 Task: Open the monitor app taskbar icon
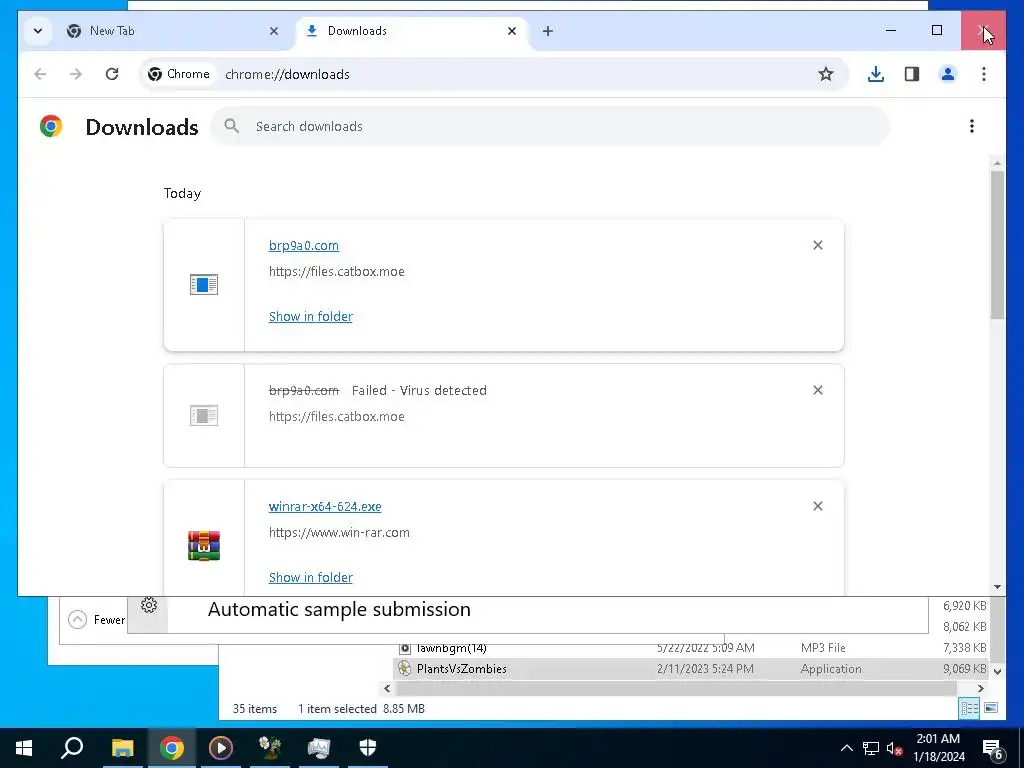[x=319, y=748]
